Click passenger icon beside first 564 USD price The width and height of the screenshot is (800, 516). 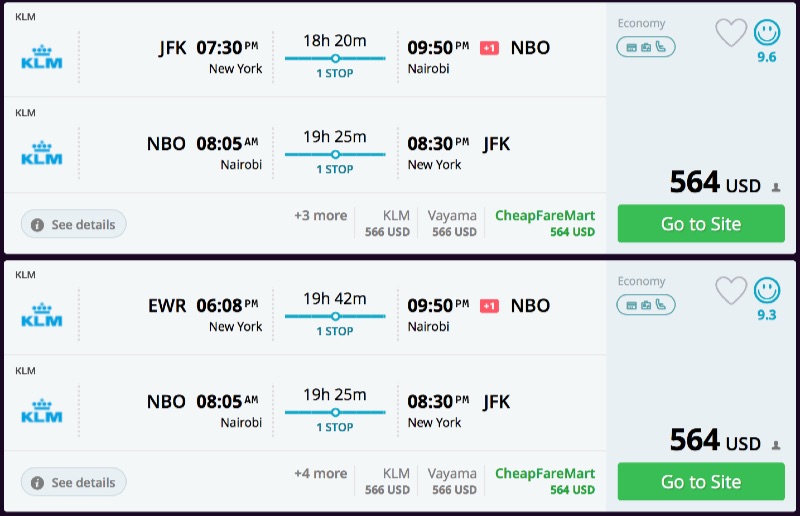775,187
